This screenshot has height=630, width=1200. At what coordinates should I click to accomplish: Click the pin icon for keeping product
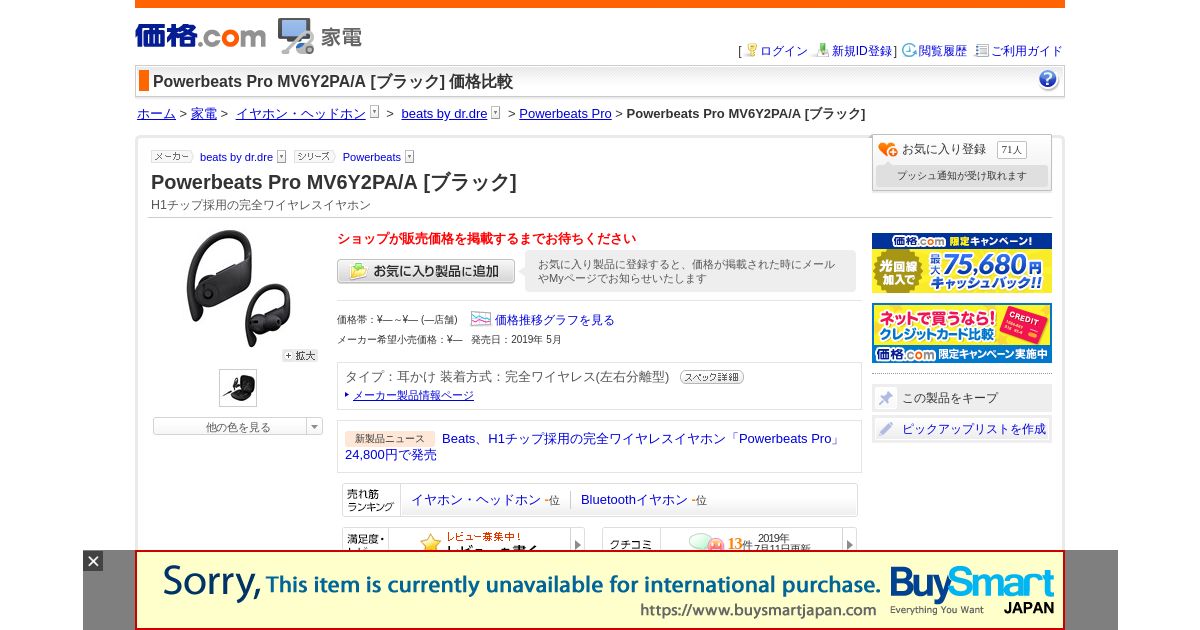tap(886, 398)
